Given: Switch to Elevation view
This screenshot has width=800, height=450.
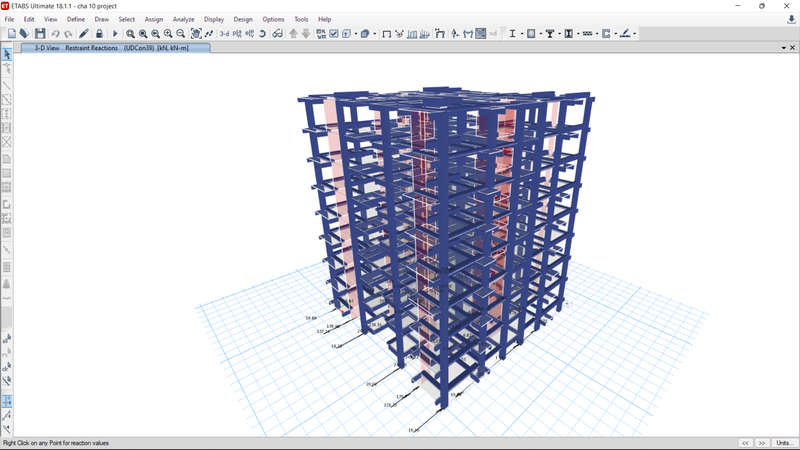Looking at the screenshot, I should click(249, 34).
